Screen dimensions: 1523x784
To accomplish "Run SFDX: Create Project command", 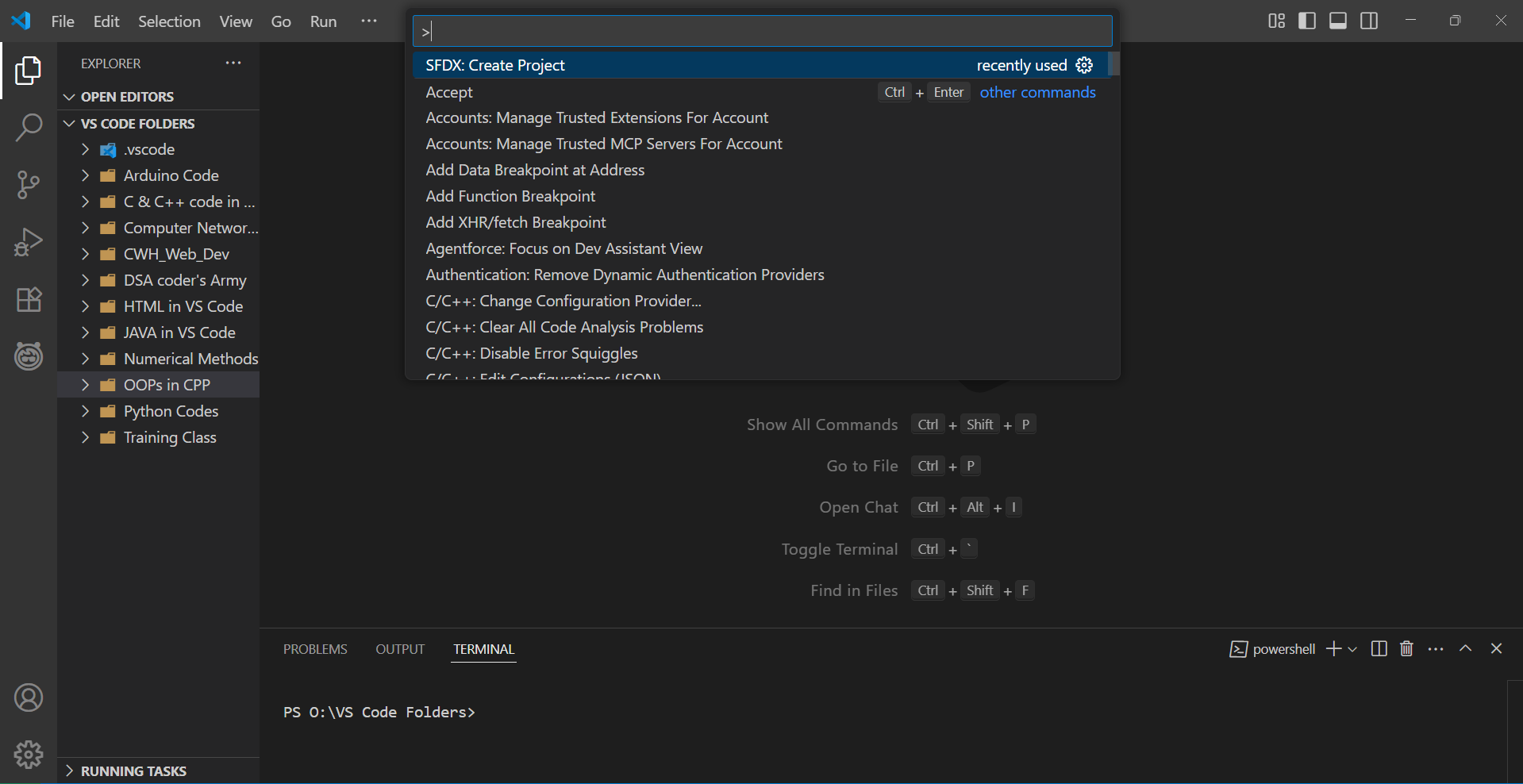I will pos(760,65).
